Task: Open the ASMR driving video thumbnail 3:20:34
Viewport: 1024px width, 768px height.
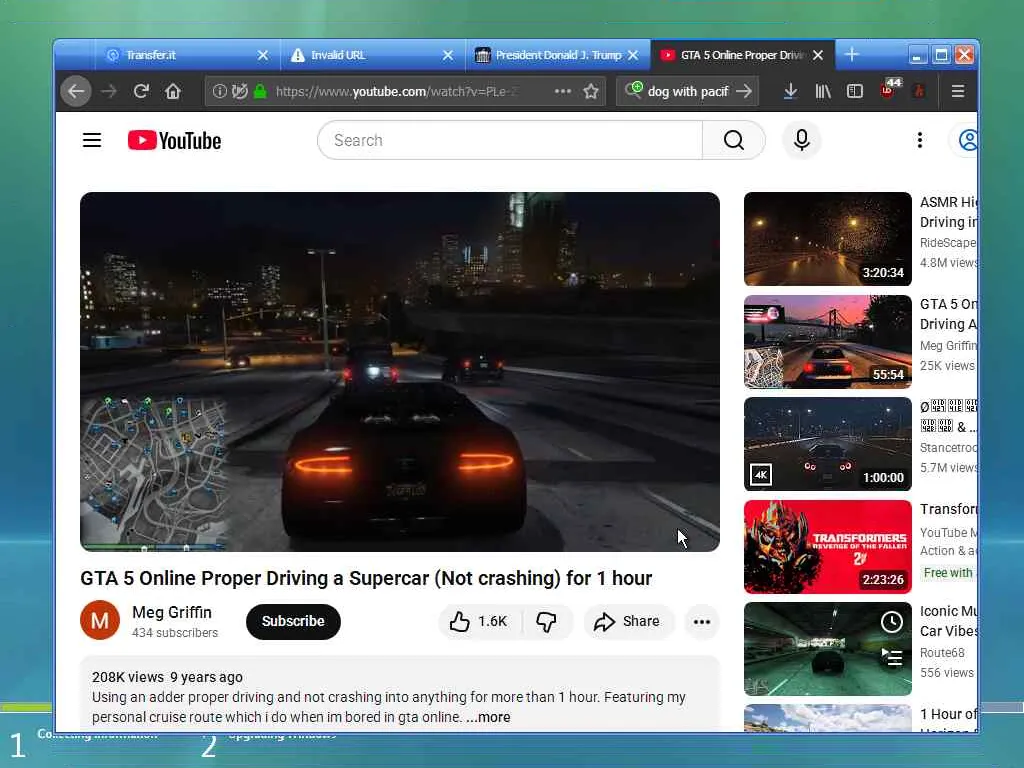Action: pyautogui.click(x=827, y=239)
